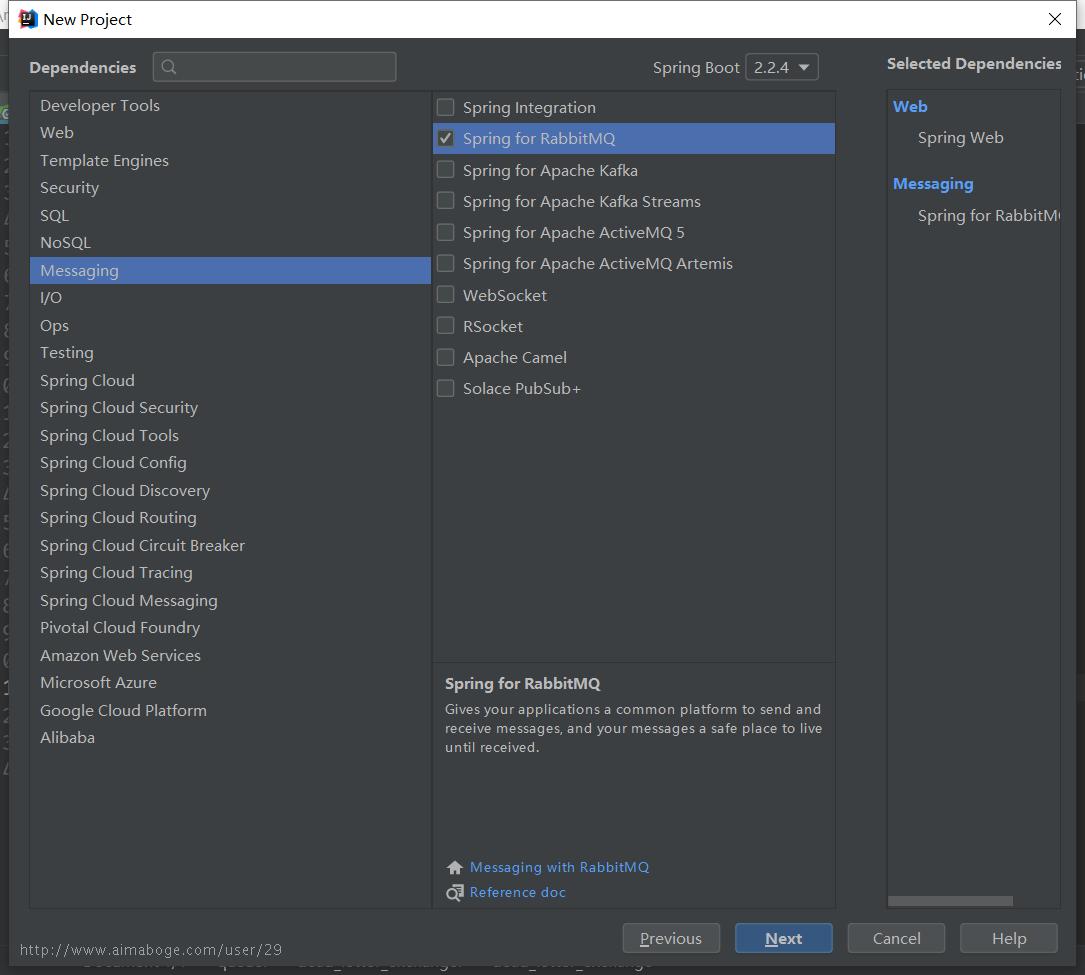Proceed with the Next button
The image size is (1085, 975).
click(x=783, y=938)
